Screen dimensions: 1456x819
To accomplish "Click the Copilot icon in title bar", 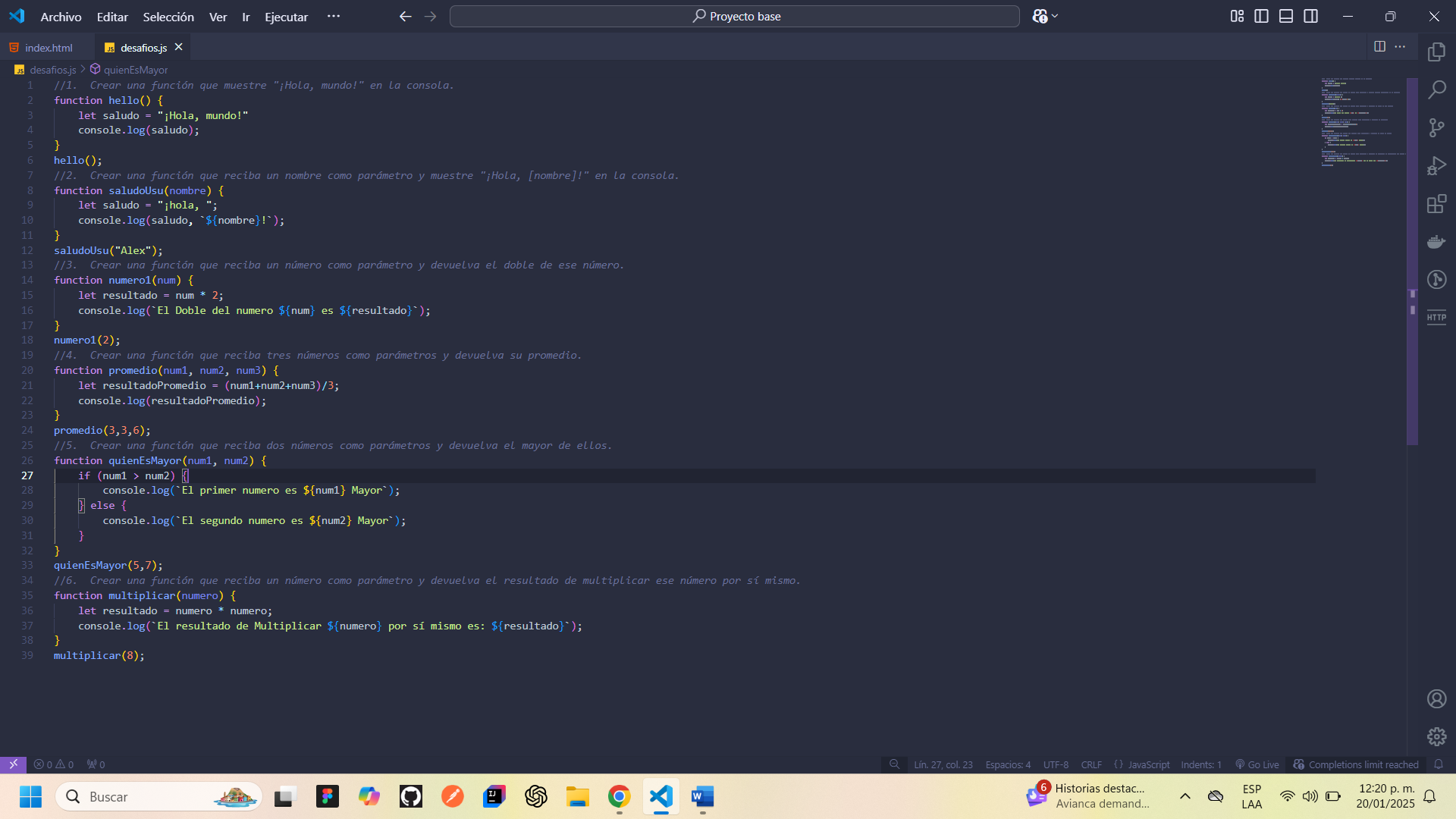I will [1040, 16].
